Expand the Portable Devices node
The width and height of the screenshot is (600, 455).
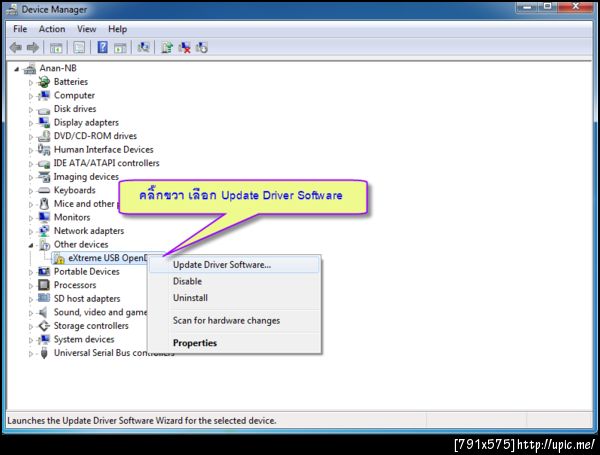pyautogui.click(x=31, y=272)
